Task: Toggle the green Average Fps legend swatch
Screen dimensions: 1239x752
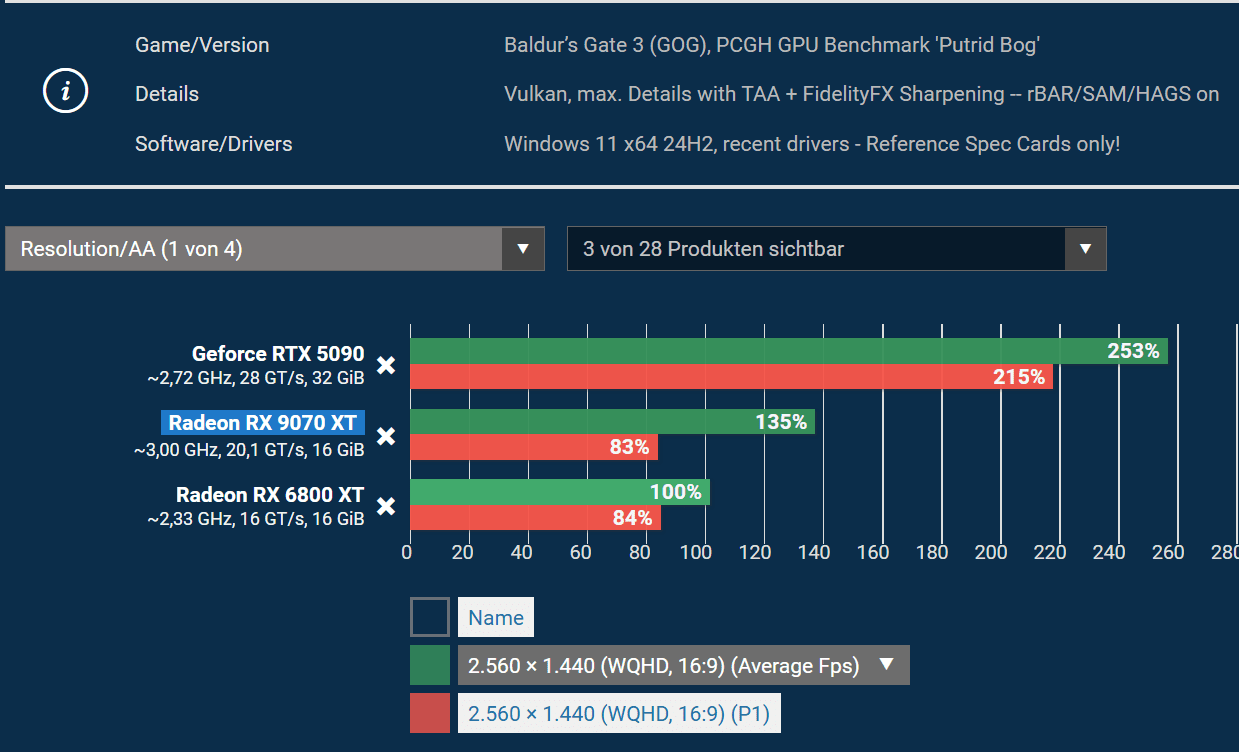Action: pos(430,665)
